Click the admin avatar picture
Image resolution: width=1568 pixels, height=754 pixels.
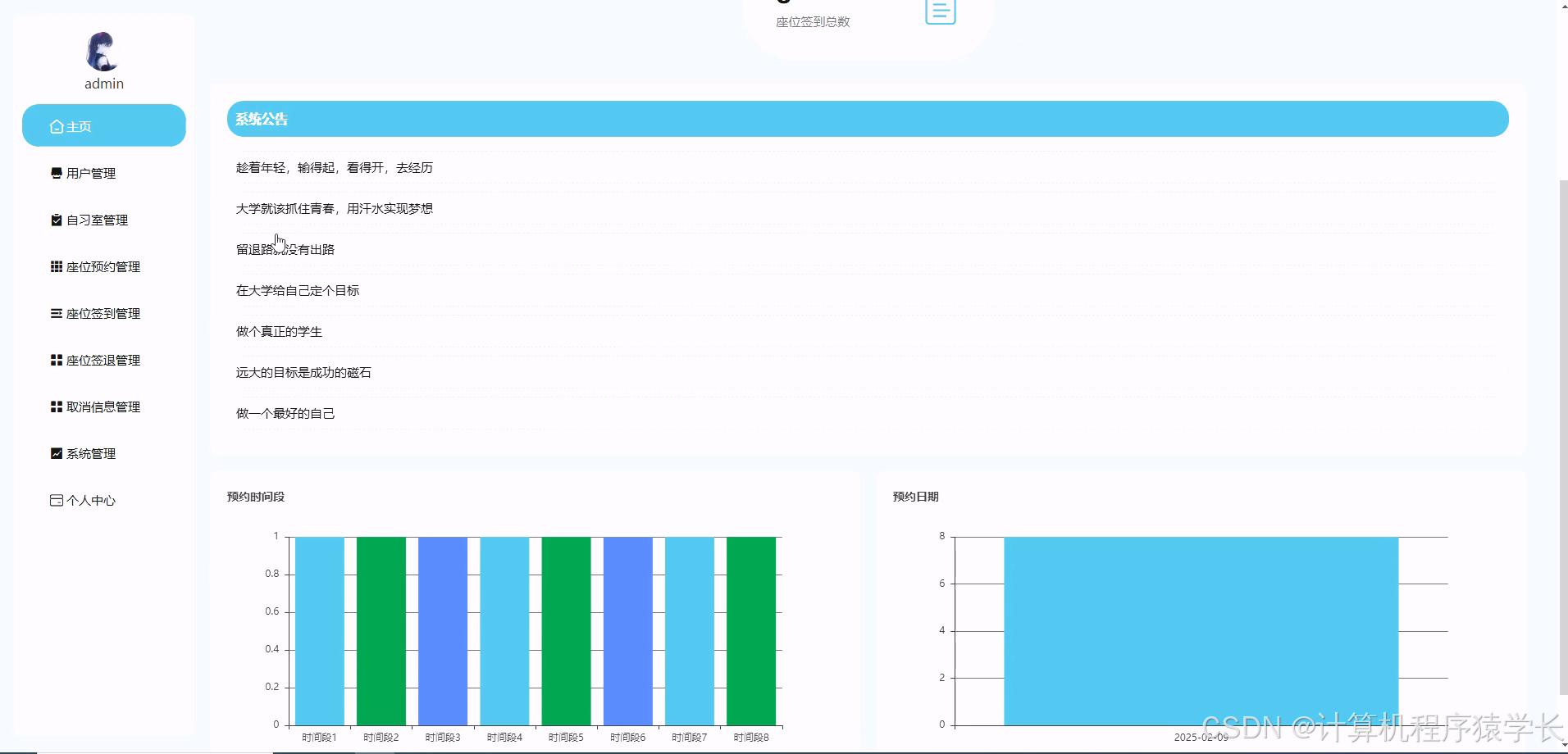point(103,52)
